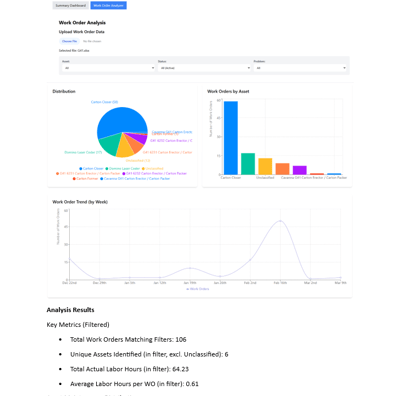
Task: Click Average Labor Hours per WO: 0.61
Action: click(x=134, y=384)
